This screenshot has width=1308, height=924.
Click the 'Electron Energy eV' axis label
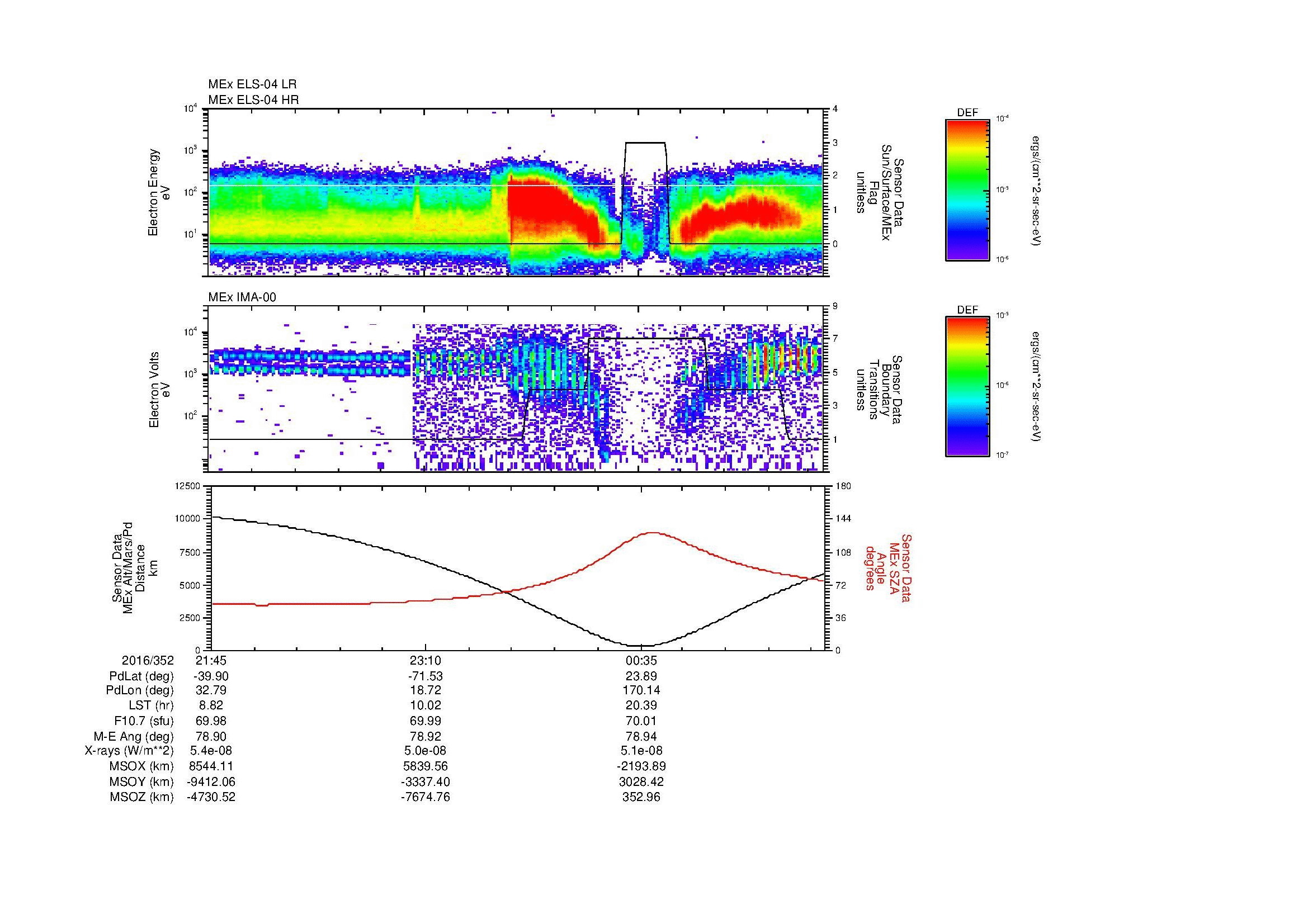(x=159, y=192)
